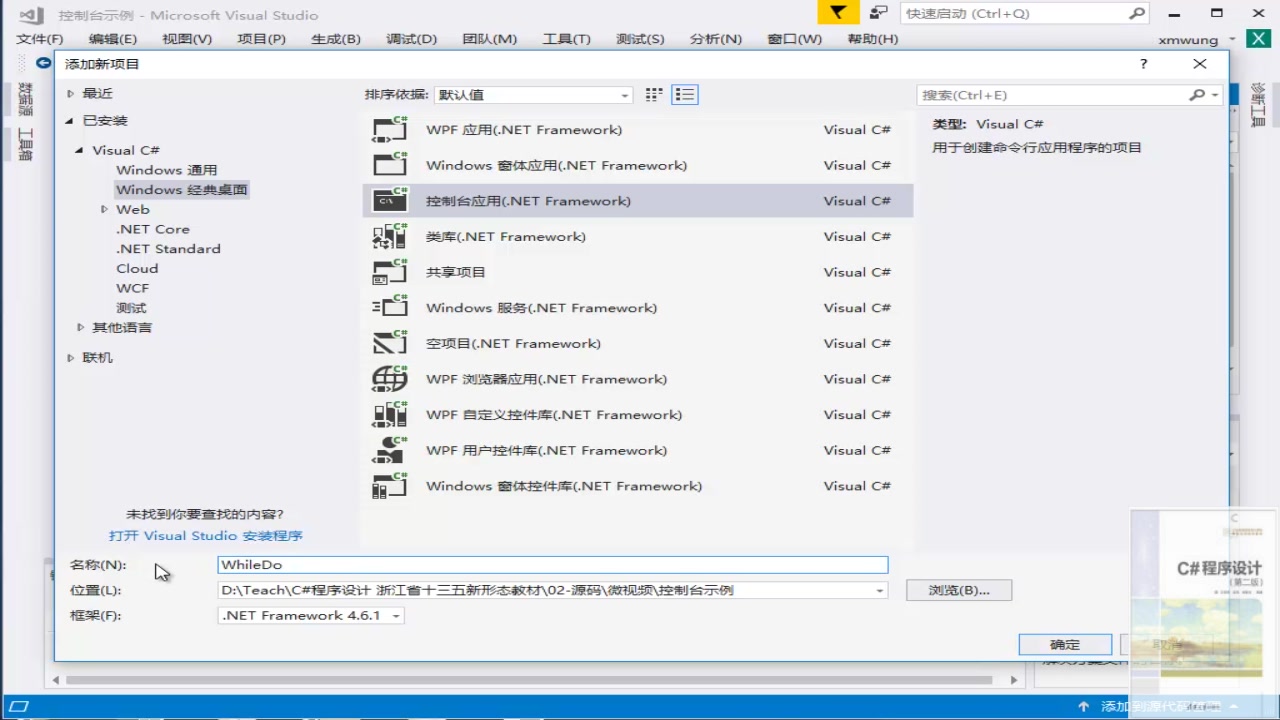This screenshot has width=1280, height=720.
Task: Select the .NET Core category
Action: (153, 229)
